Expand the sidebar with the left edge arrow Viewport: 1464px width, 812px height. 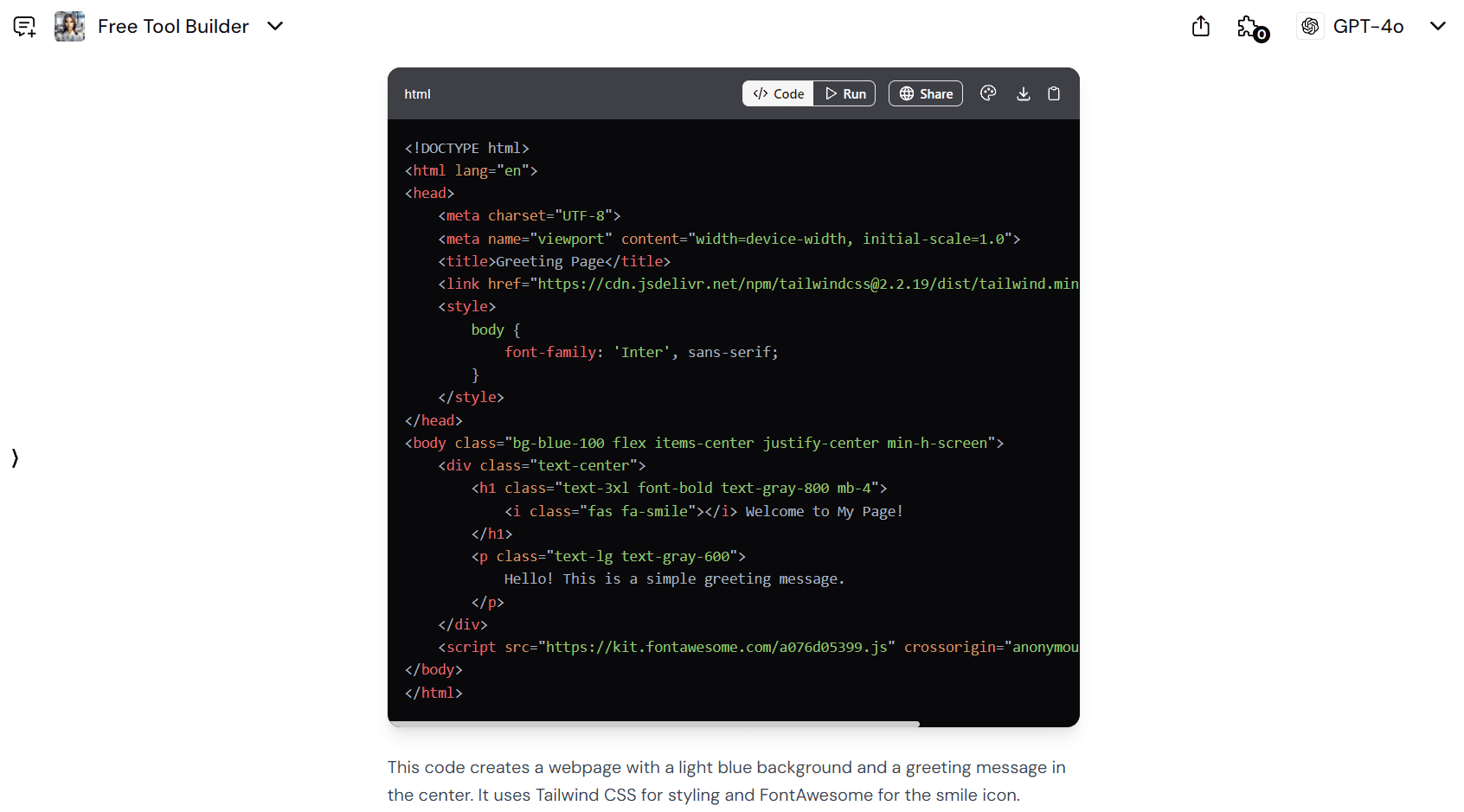(x=15, y=457)
